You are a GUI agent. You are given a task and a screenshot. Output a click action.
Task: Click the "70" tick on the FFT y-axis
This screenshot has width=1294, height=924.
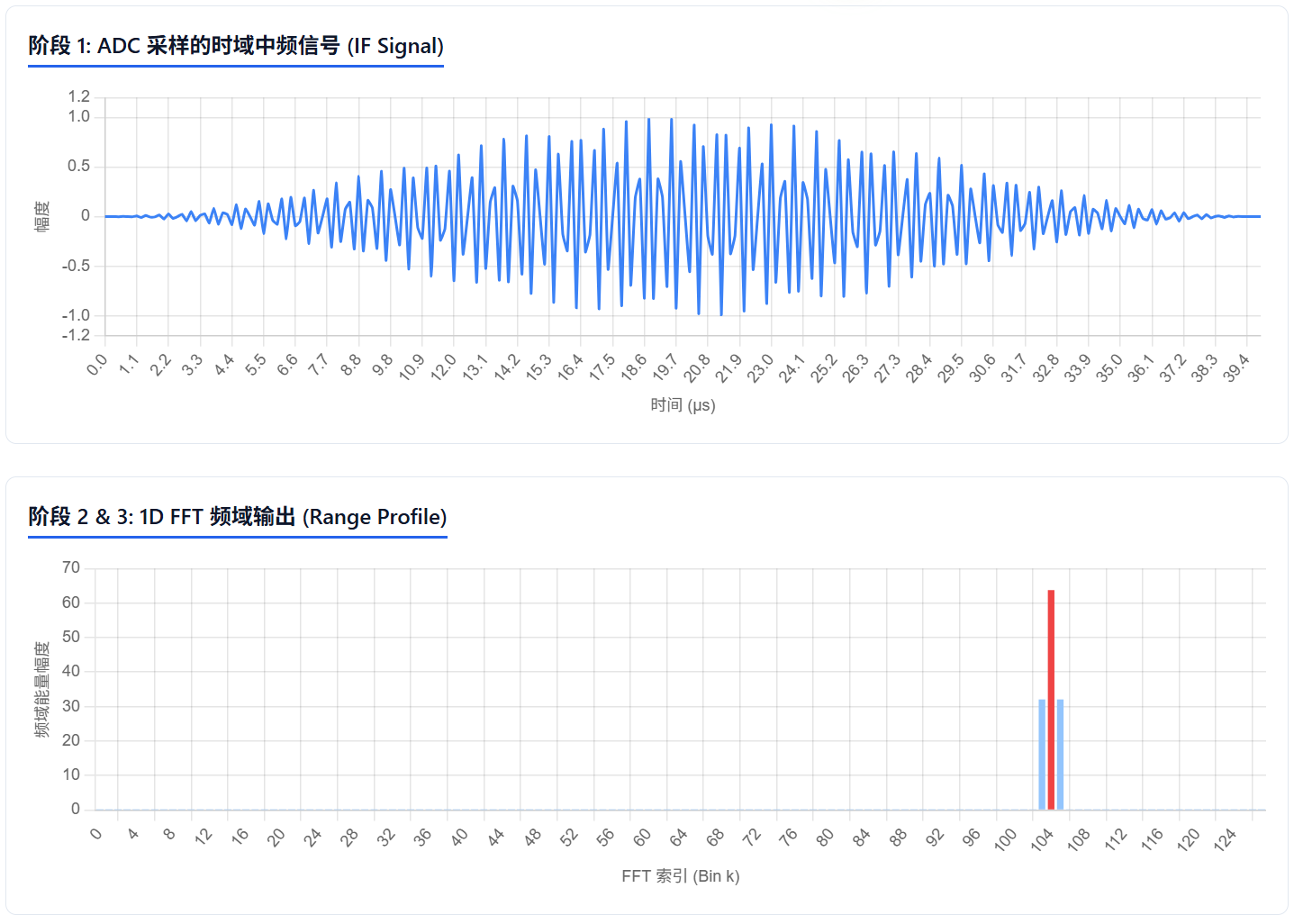(x=71, y=567)
